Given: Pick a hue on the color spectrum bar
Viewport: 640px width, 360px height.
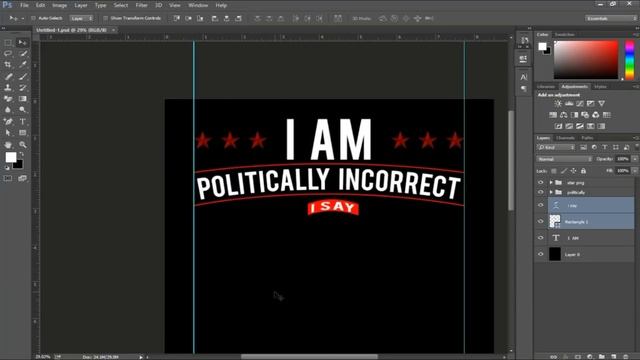Looking at the screenshot, I should coord(629,60).
